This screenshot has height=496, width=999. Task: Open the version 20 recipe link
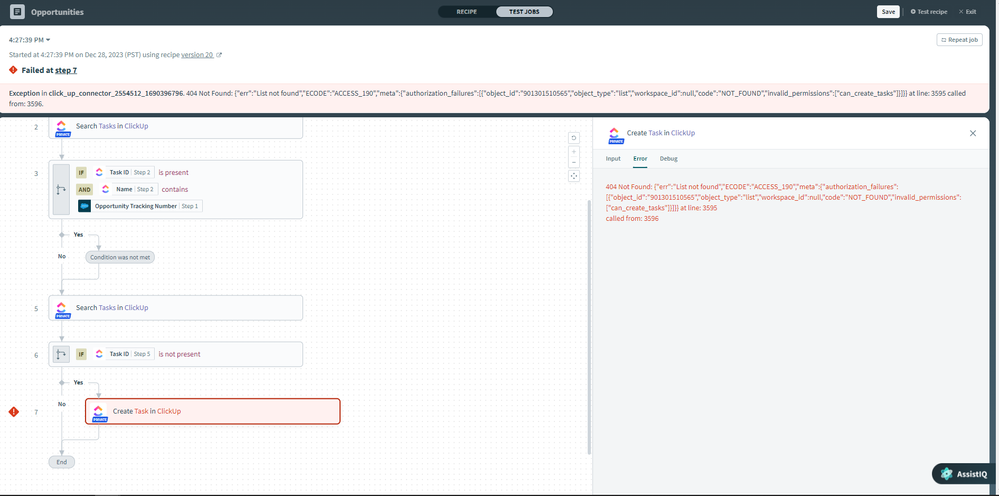point(197,55)
